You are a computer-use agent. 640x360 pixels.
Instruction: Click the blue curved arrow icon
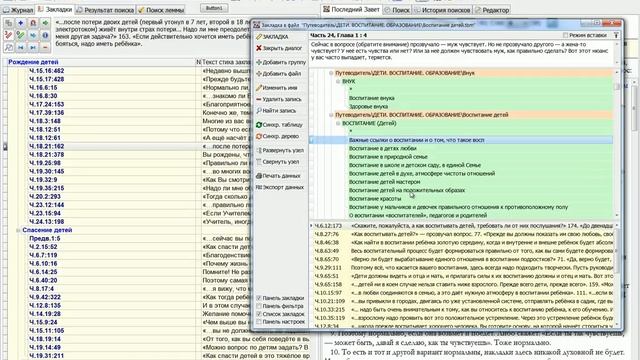tap(33, 36)
